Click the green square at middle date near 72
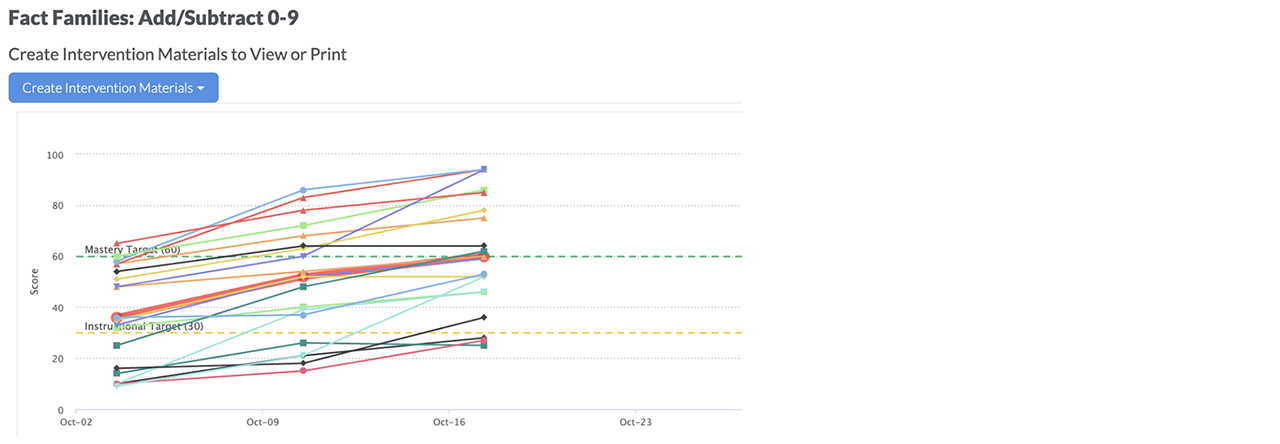1280x444 pixels. point(303,226)
